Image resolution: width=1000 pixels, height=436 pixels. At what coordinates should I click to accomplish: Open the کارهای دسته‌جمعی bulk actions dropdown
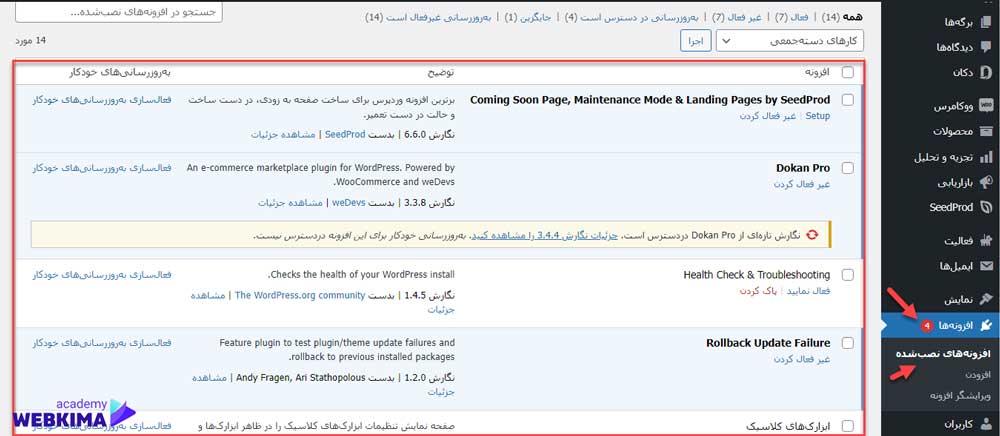pyautogui.click(x=790, y=41)
